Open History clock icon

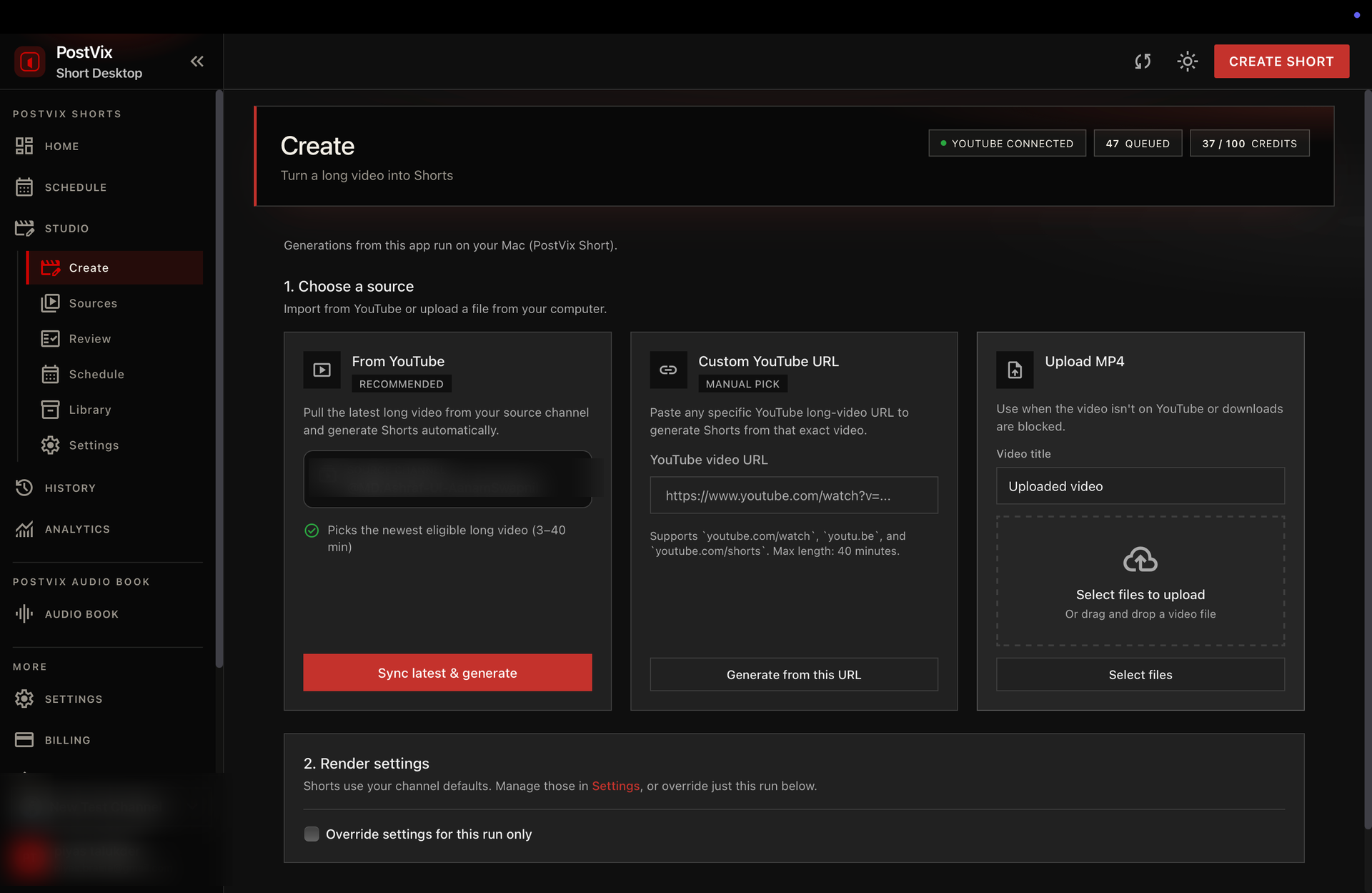[x=24, y=488]
